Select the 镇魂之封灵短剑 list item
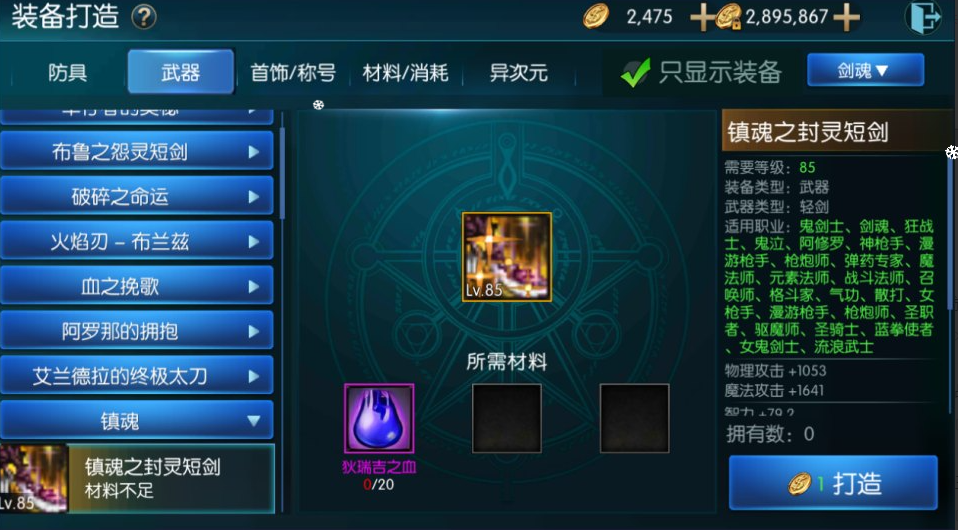Screen dimensions: 958x530 point(137,479)
